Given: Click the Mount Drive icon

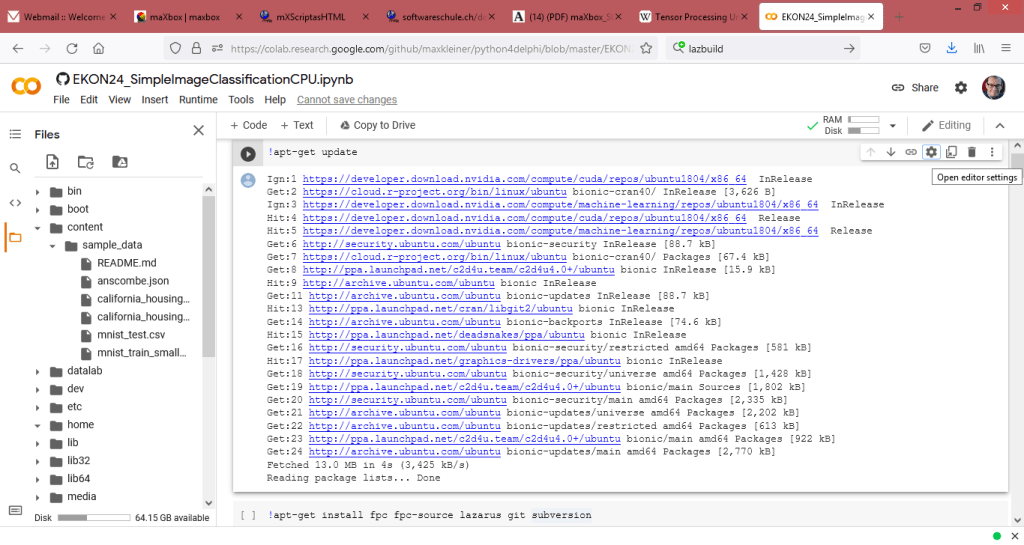Looking at the screenshot, I should pos(119,162).
